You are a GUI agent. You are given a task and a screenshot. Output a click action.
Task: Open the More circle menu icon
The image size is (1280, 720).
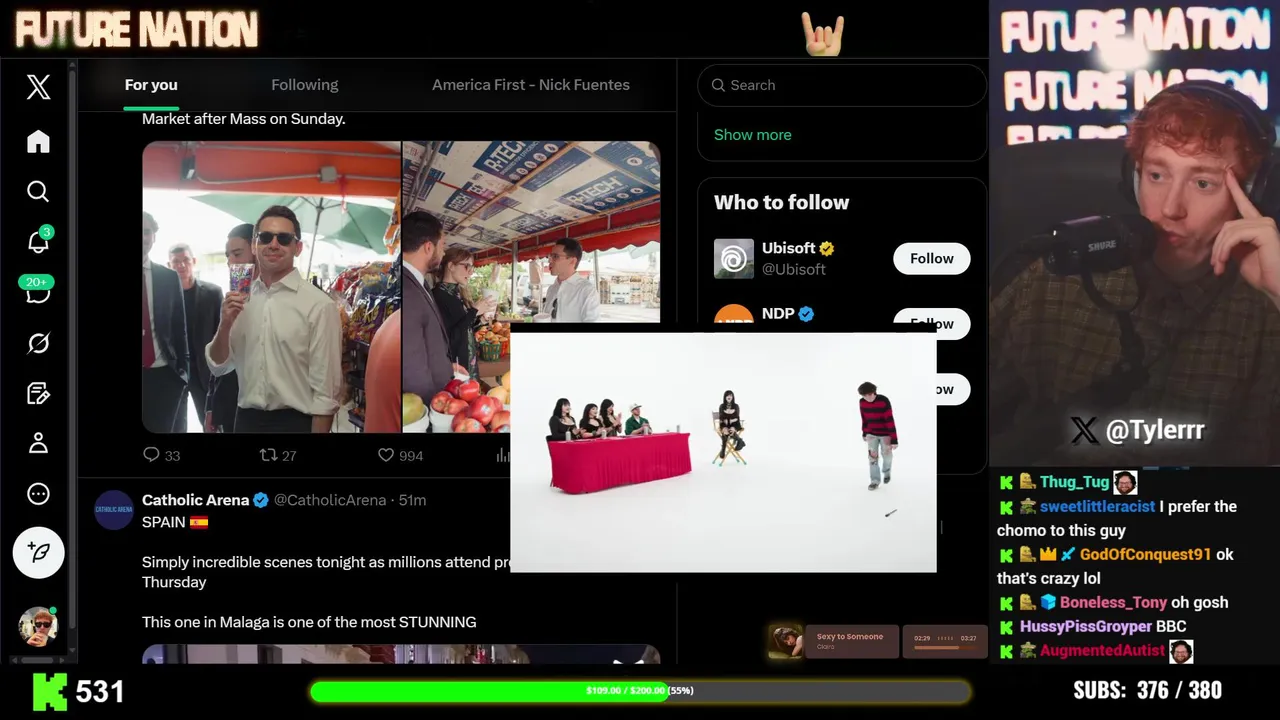38,494
